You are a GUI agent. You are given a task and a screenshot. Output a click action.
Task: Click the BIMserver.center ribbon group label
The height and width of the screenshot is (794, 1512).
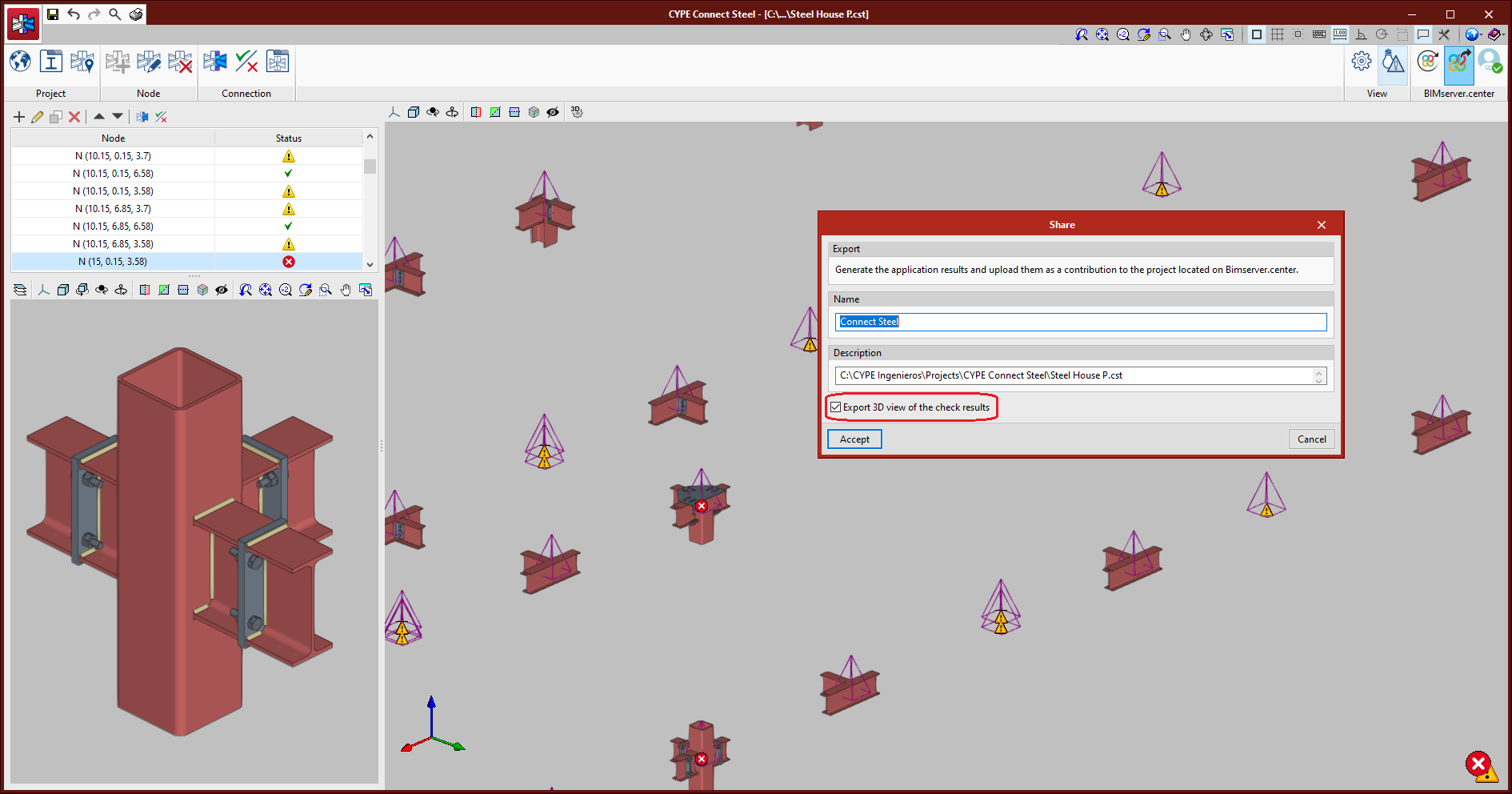(1459, 94)
